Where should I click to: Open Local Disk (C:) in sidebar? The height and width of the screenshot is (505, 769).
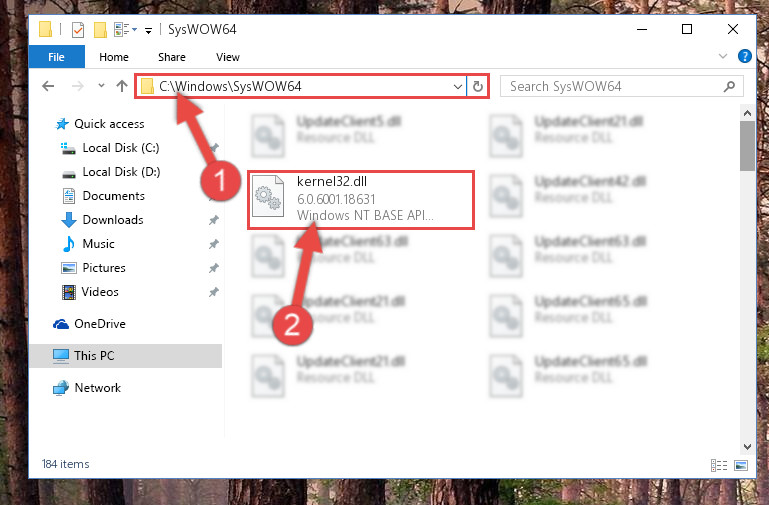coord(121,148)
